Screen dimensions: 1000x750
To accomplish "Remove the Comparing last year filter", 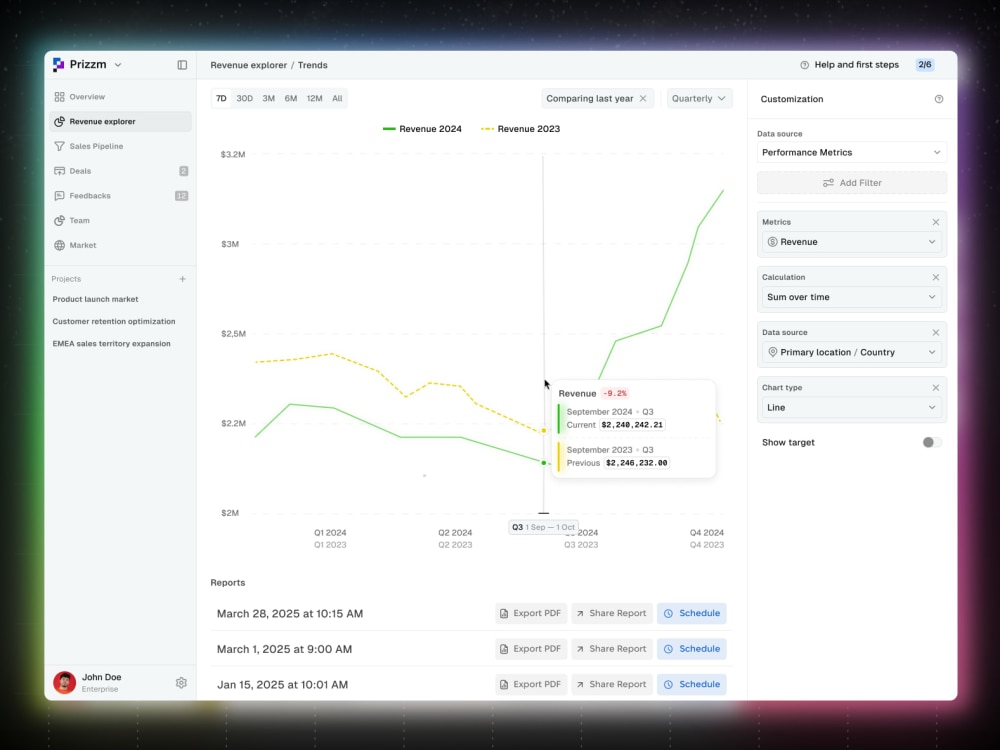I will coord(643,98).
